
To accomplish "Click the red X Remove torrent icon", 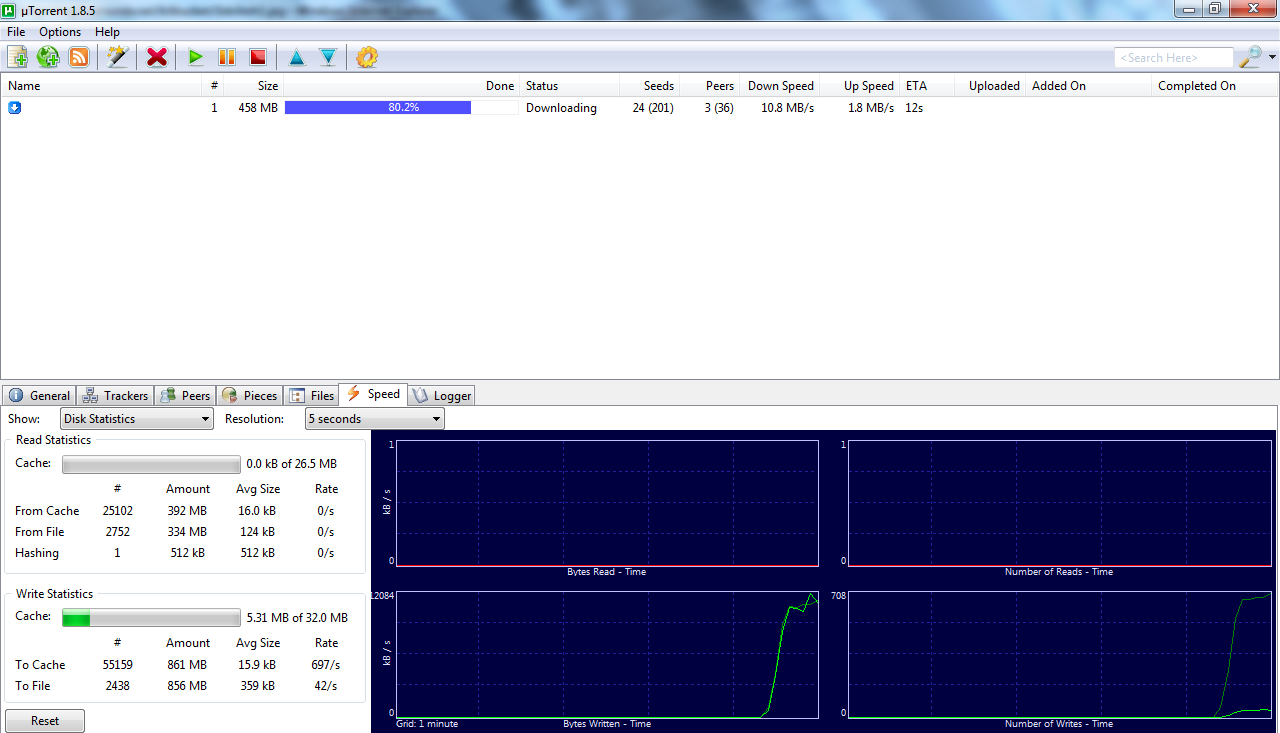I will click(x=157, y=57).
